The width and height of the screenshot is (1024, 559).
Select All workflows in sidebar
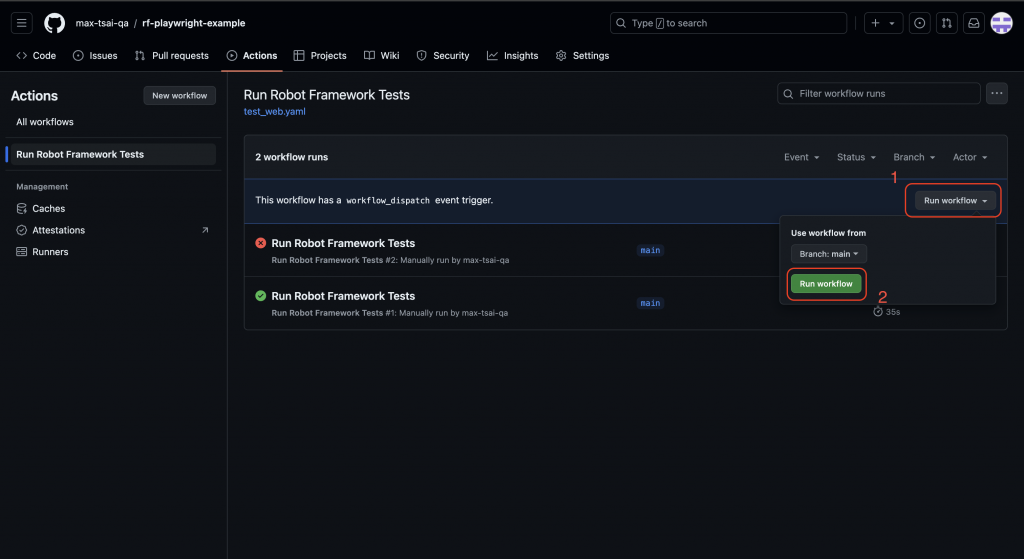45,122
